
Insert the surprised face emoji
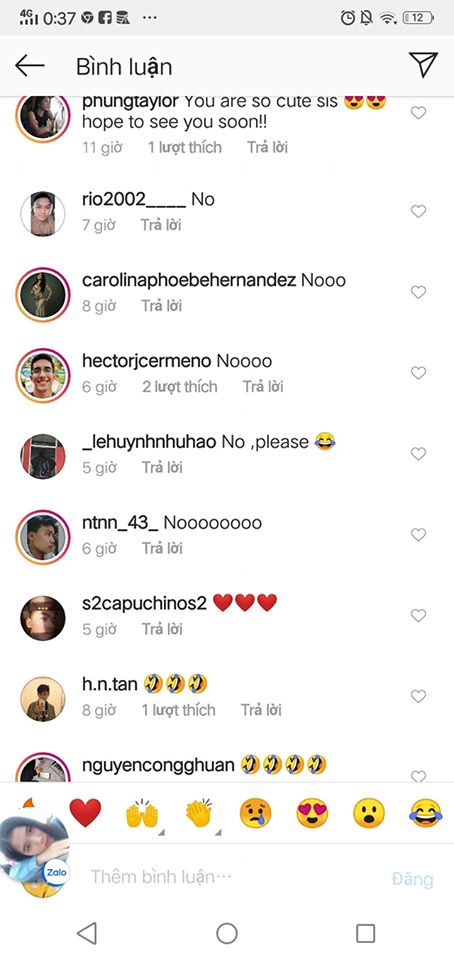(369, 814)
